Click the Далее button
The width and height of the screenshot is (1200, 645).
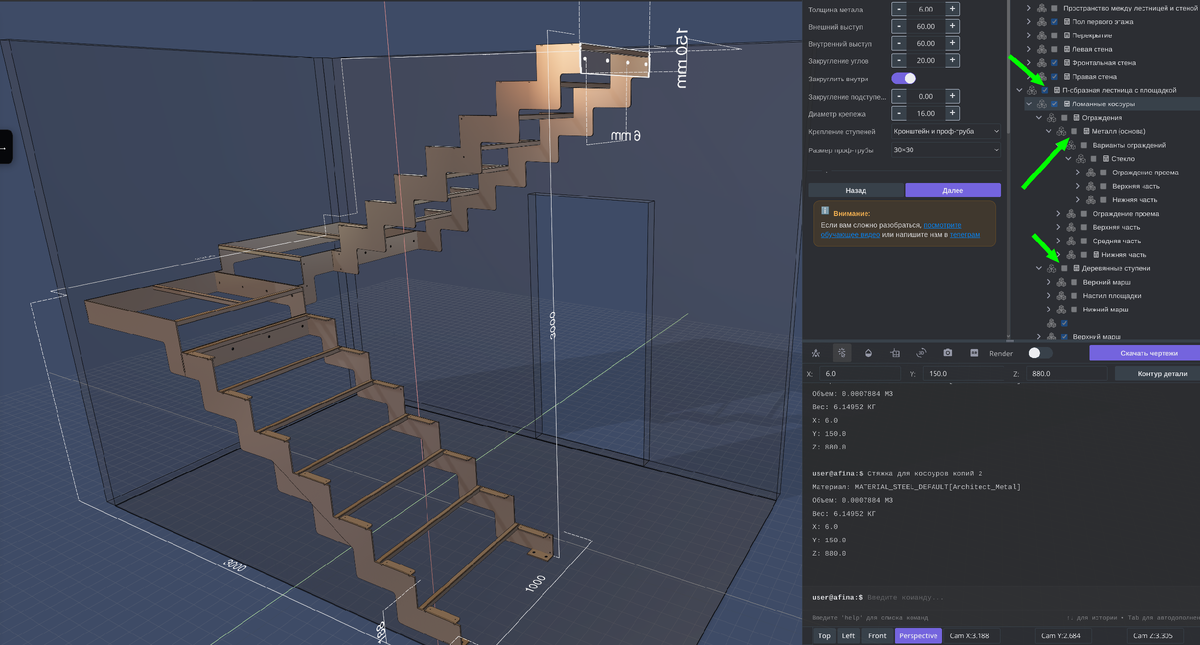point(953,190)
